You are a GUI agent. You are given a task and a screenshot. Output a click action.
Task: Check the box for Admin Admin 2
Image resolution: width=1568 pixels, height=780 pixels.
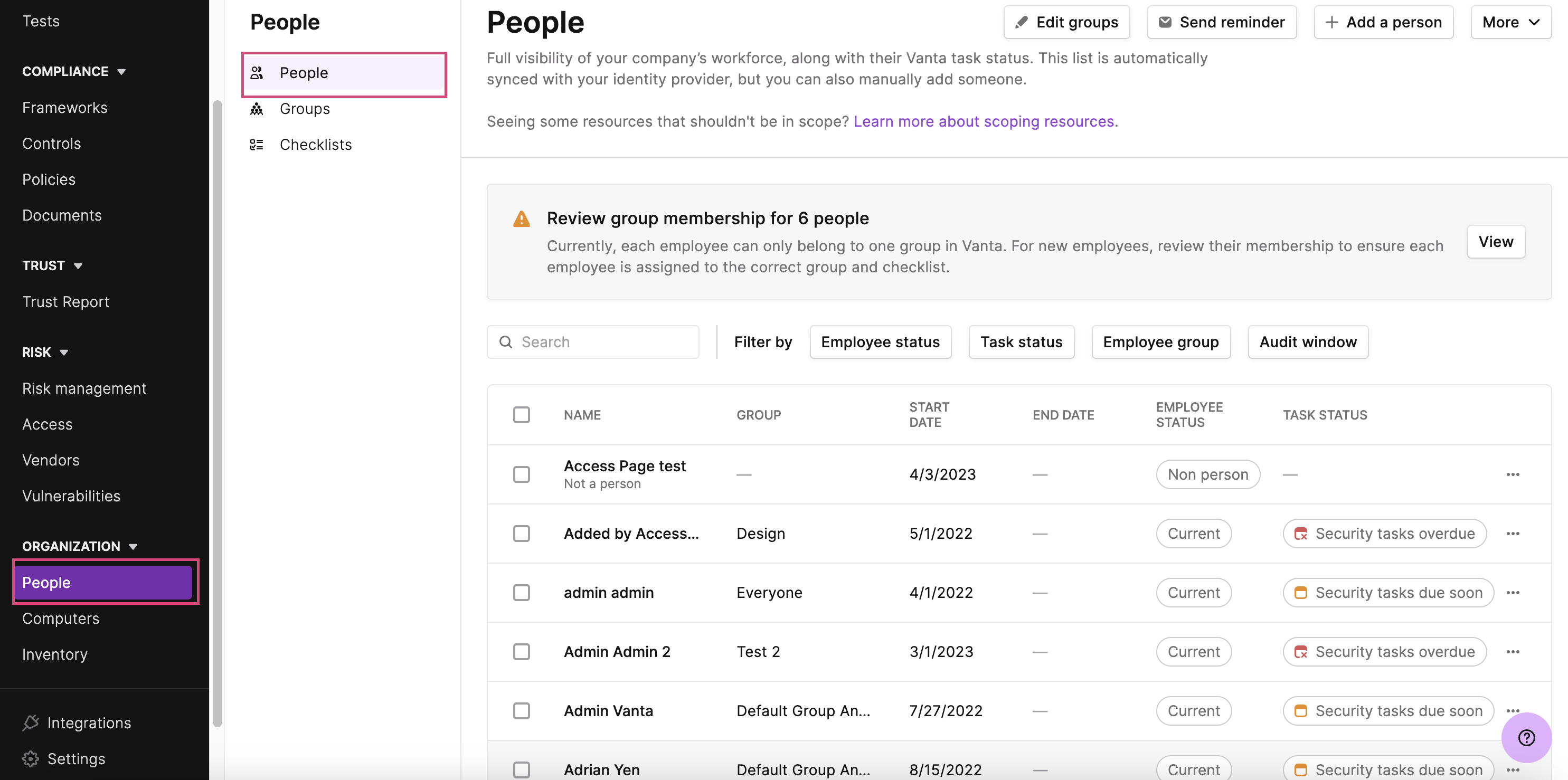coord(522,652)
